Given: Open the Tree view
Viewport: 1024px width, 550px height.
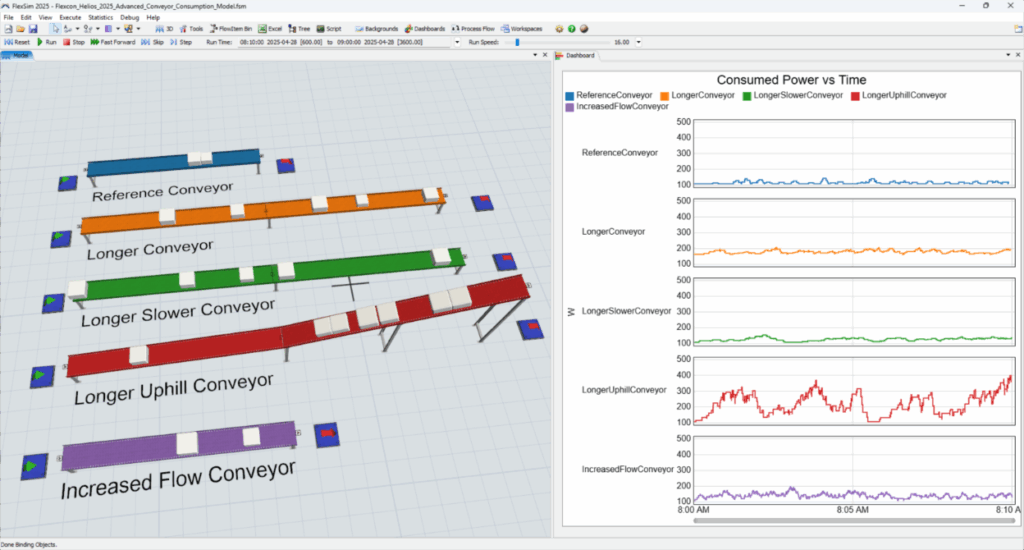Looking at the screenshot, I should [x=301, y=30].
